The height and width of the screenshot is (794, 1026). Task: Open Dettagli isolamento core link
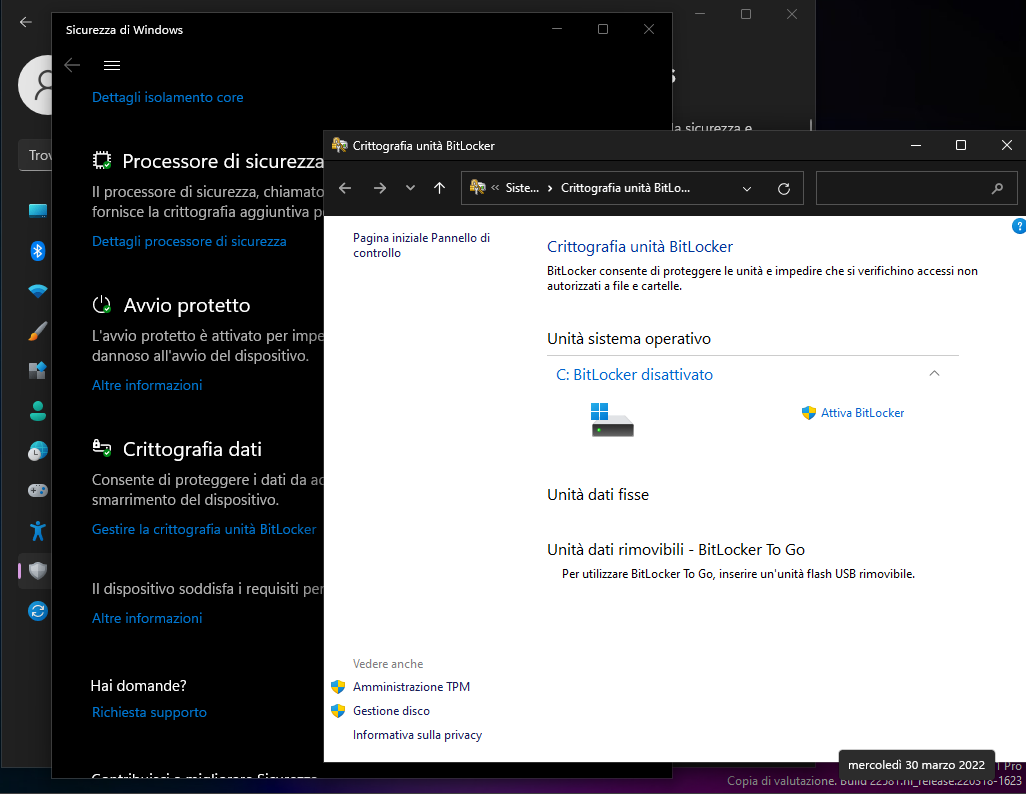(x=168, y=98)
